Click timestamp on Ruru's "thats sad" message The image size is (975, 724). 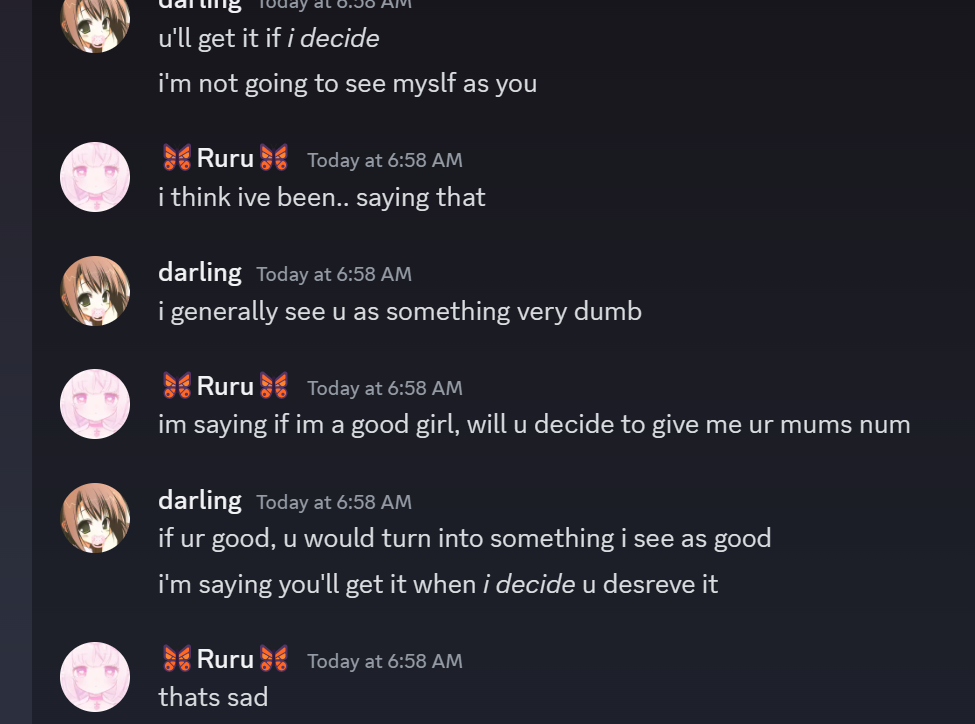pyautogui.click(x=385, y=661)
